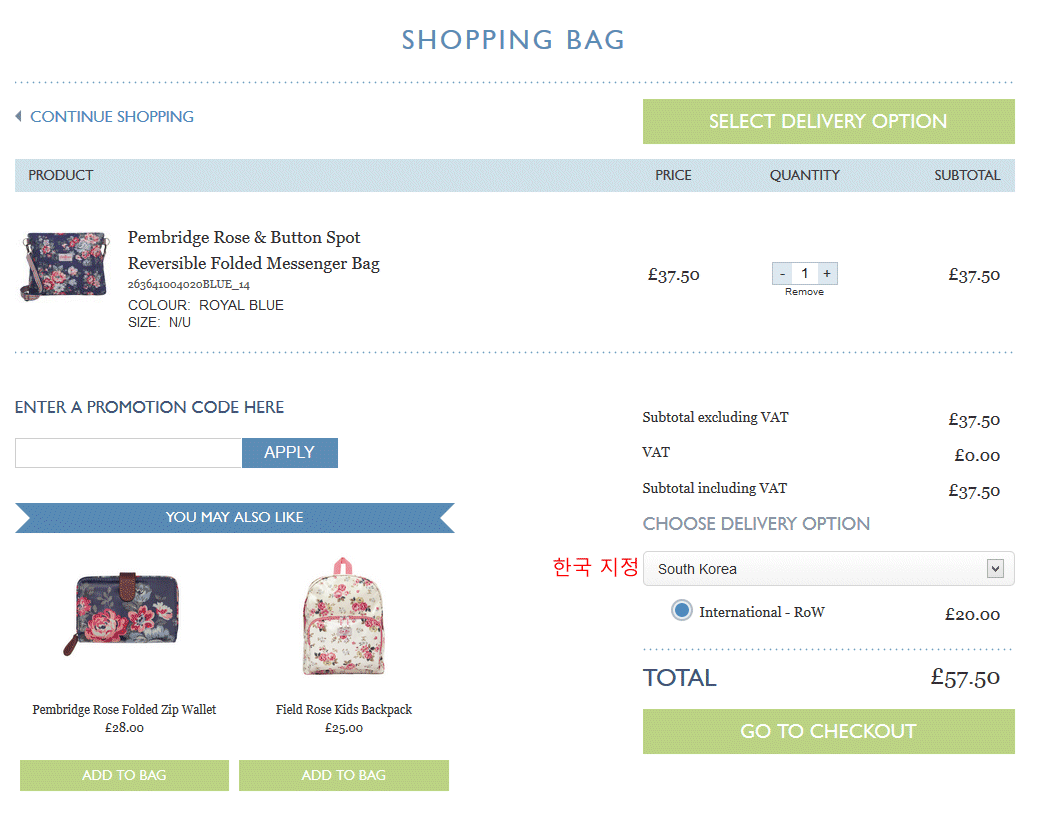Image resolution: width=1045 pixels, height=837 pixels.
Task: Click the back arrow beside Continue Shopping
Action: (19, 117)
